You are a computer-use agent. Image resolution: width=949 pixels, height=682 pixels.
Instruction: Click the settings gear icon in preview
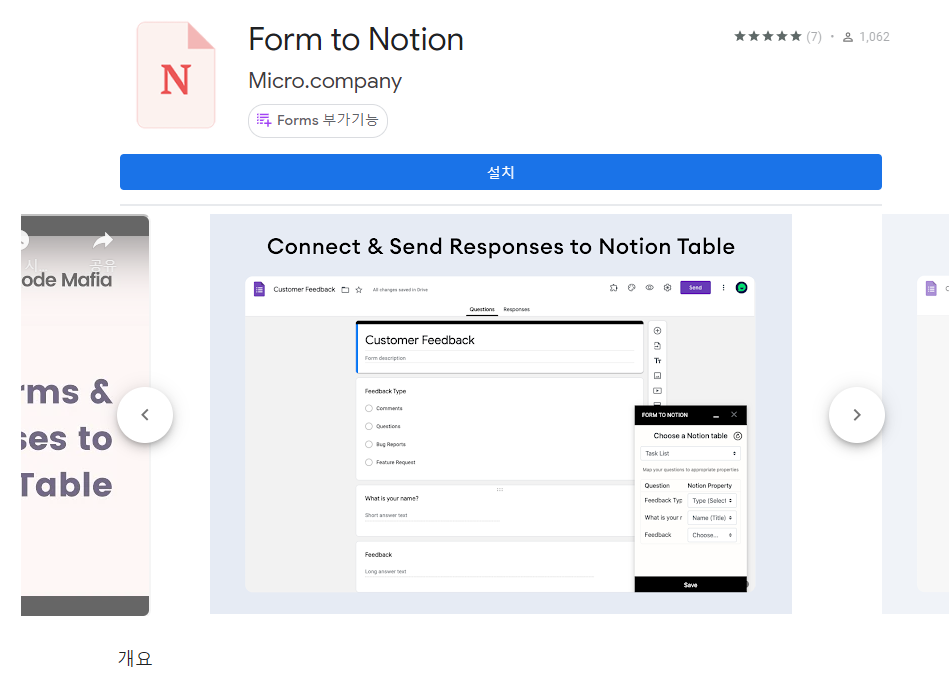pos(667,287)
